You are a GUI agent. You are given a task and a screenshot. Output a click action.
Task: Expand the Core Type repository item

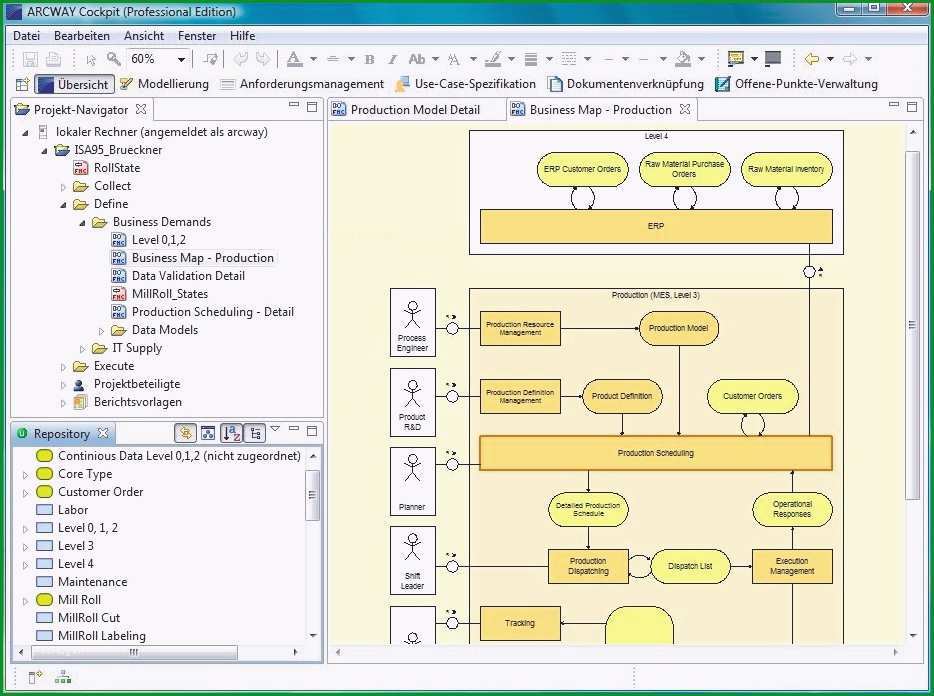point(25,475)
